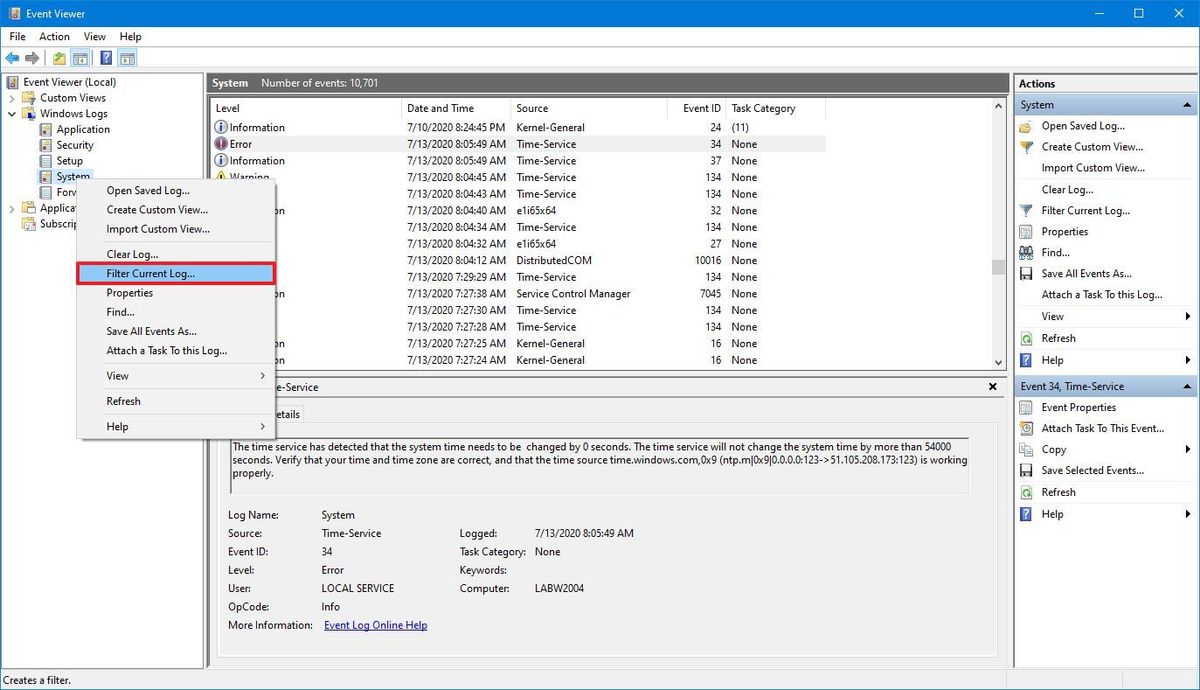Open the Event Log Online Help link

(x=375, y=624)
